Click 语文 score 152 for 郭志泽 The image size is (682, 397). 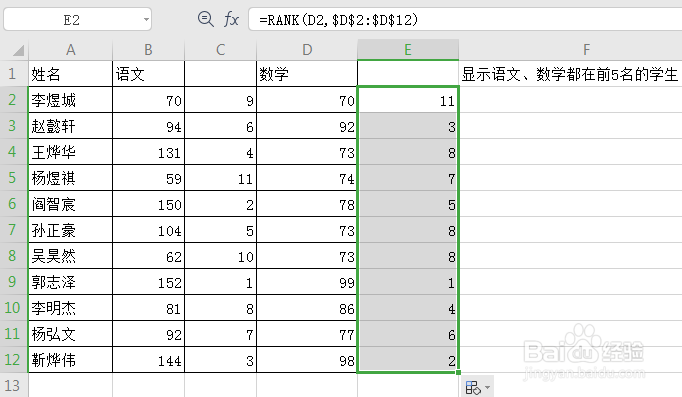[148, 281]
